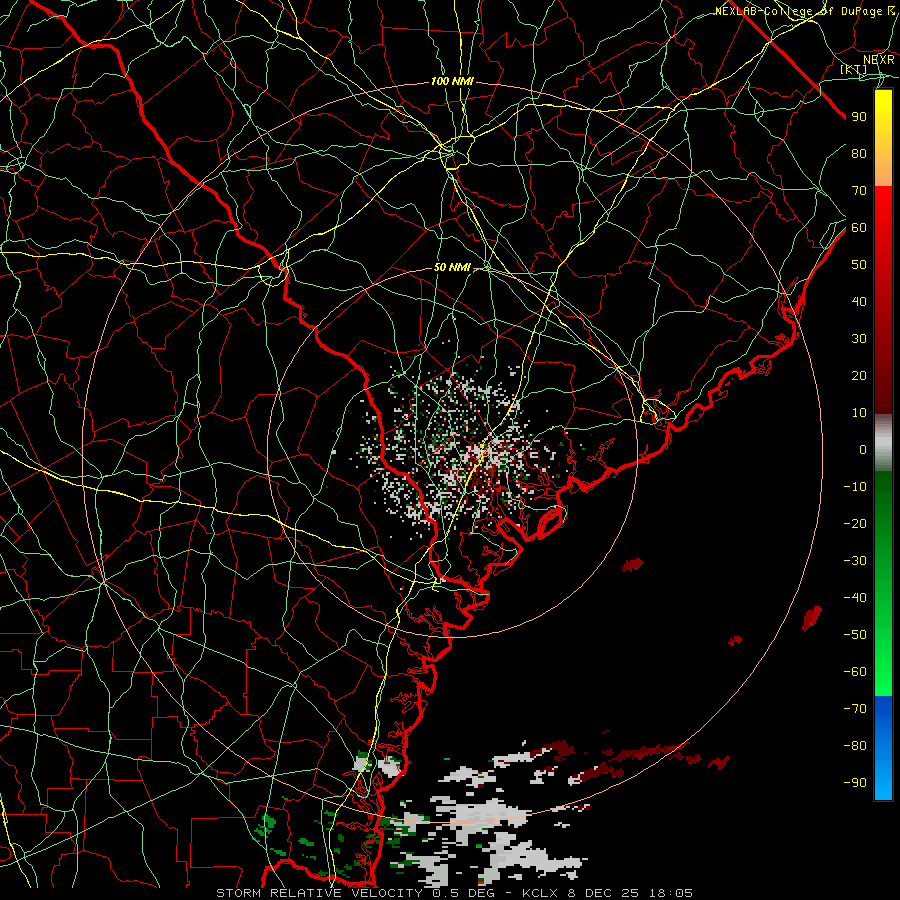This screenshot has width=900, height=900.
Task: Click the positive 20 scale value
Action: click(x=859, y=375)
